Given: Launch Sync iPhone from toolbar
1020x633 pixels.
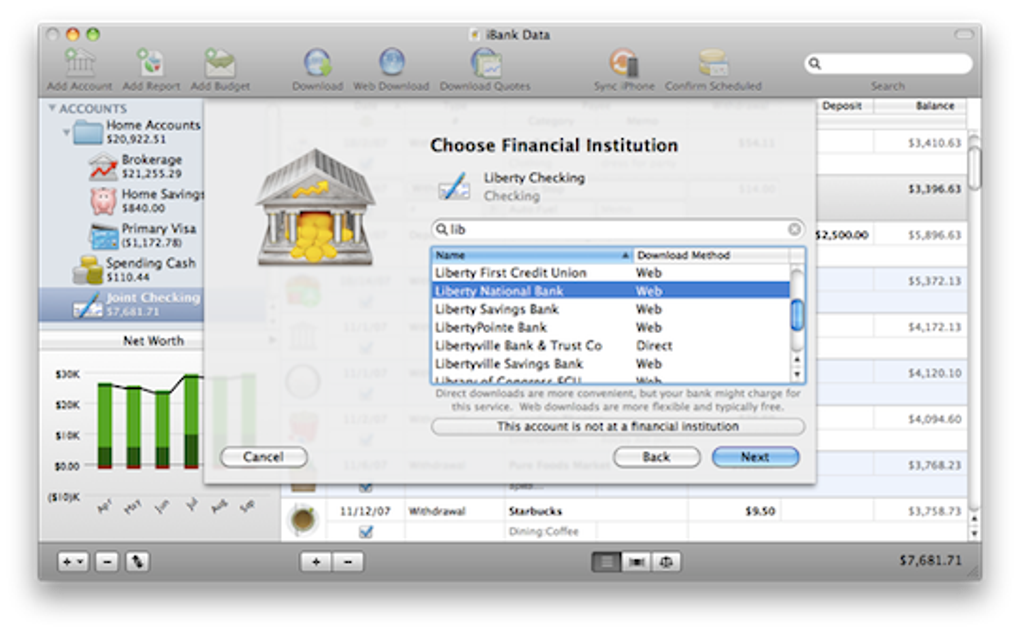Looking at the screenshot, I should [x=624, y=63].
